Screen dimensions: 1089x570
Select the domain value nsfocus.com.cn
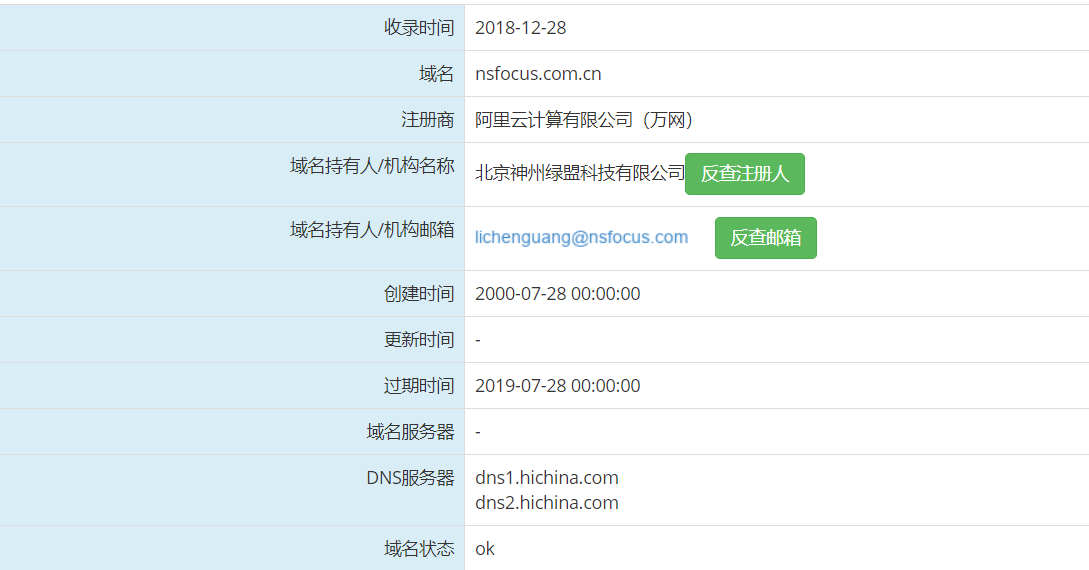pos(538,74)
